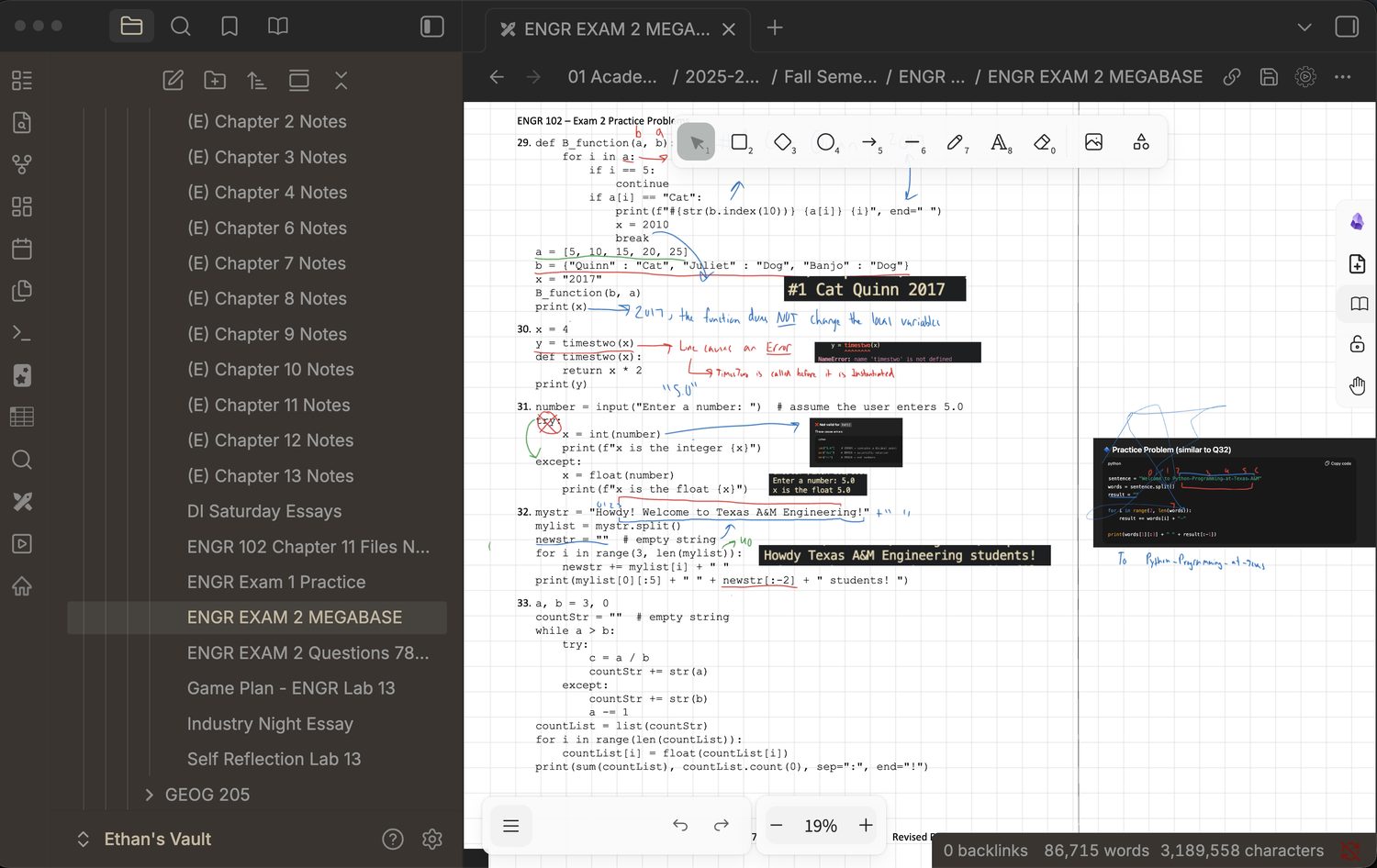Screen dimensions: 1377x868
Task: Toggle auto-reveal current file in explorer
Action: [x=299, y=81]
